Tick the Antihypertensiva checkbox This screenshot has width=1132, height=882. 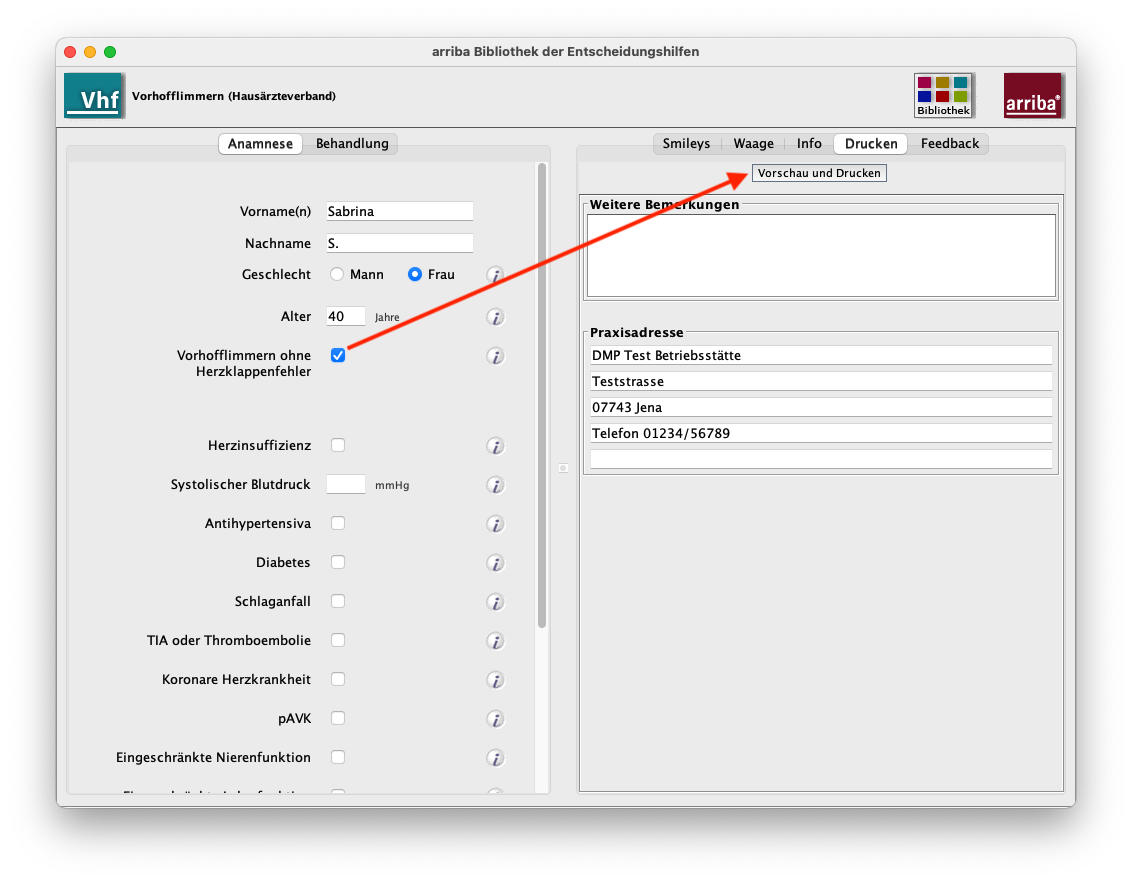(x=338, y=523)
